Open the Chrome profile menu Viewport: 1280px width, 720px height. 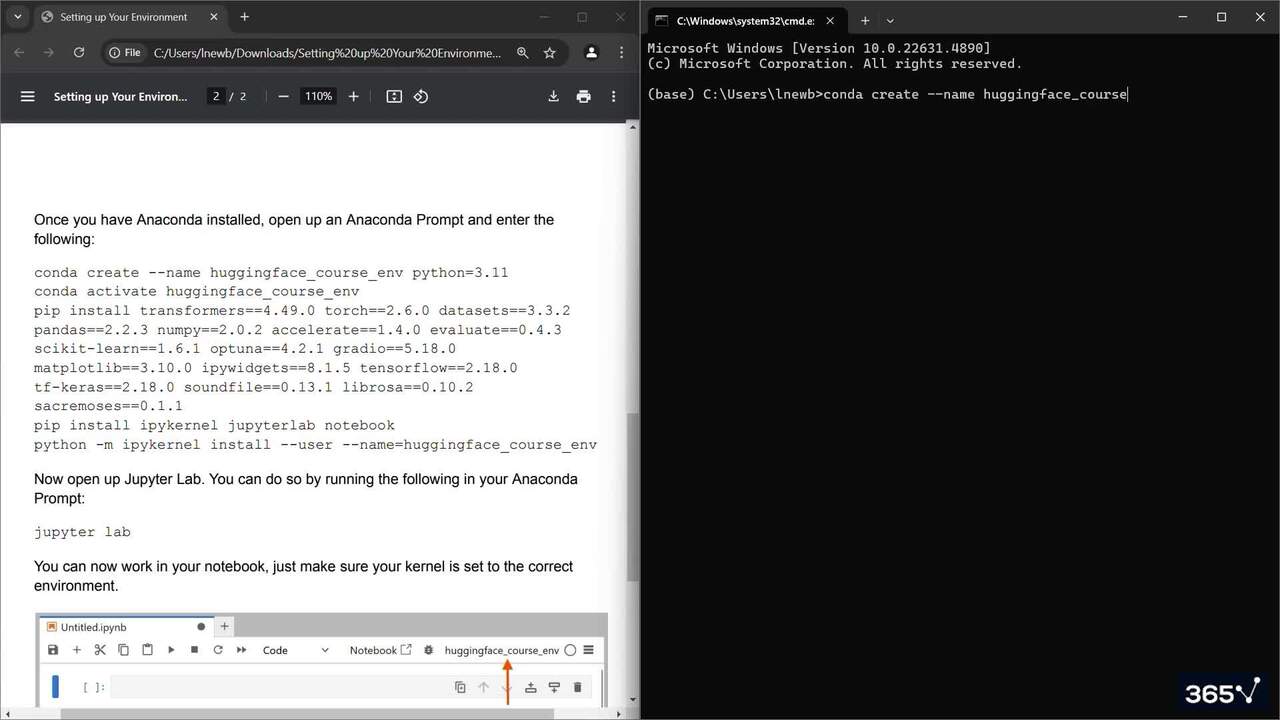pos(591,52)
